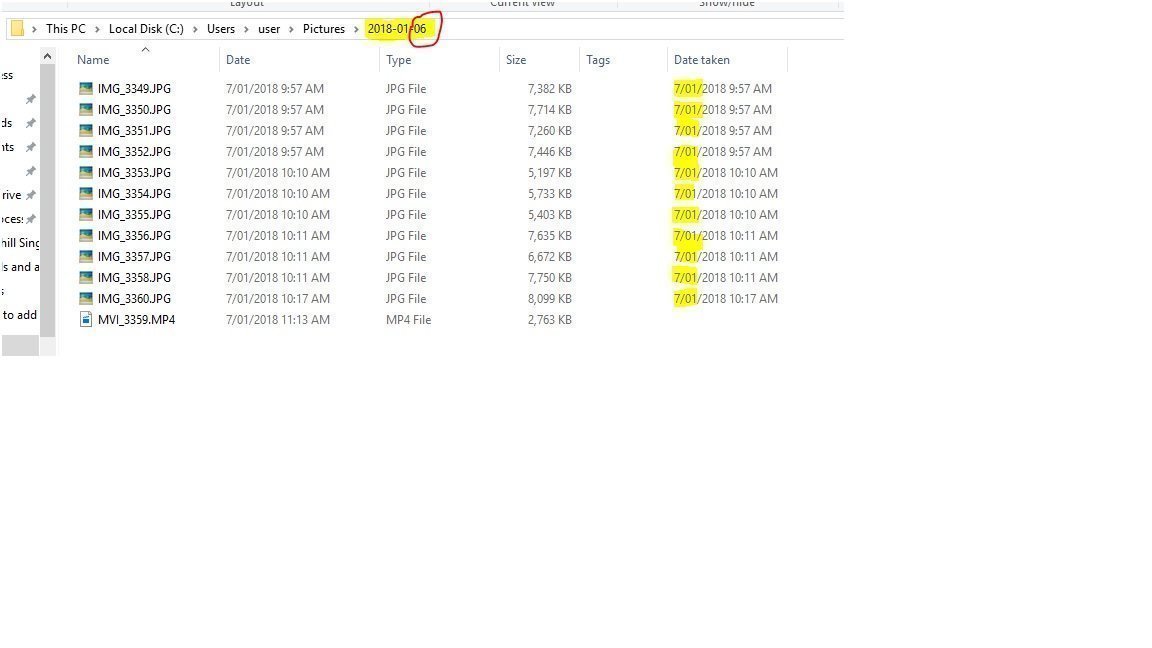Viewport: 1152px width, 648px height.
Task: Select the IMG_3357.JPG file icon
Action: (86, 256)
